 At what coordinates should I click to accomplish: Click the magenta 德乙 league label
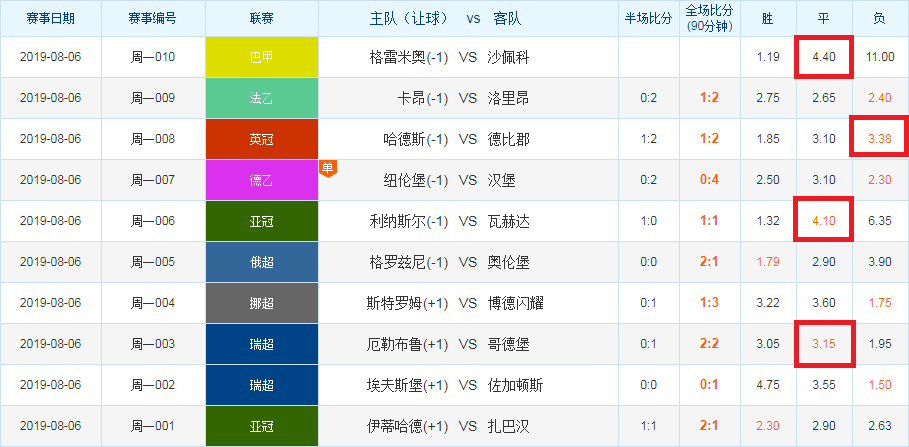click(262, 180)
